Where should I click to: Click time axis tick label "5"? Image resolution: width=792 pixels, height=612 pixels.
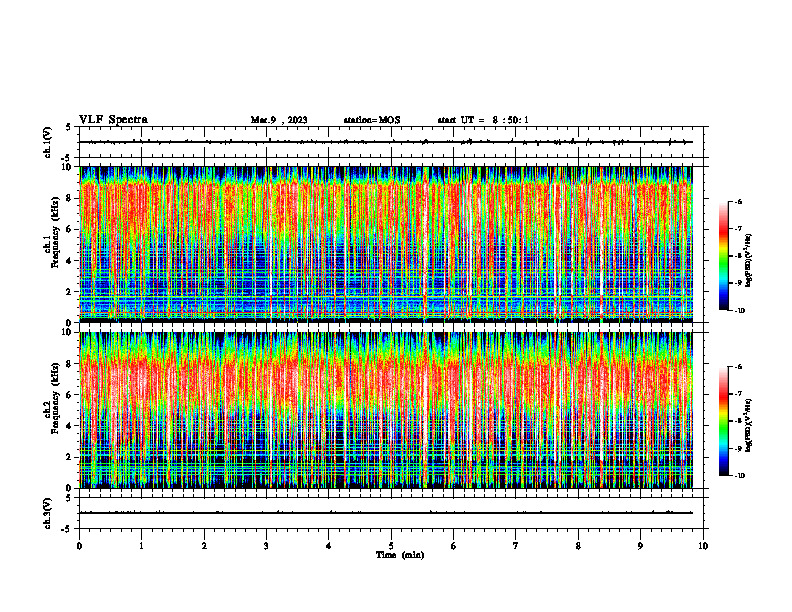[391, 546]
